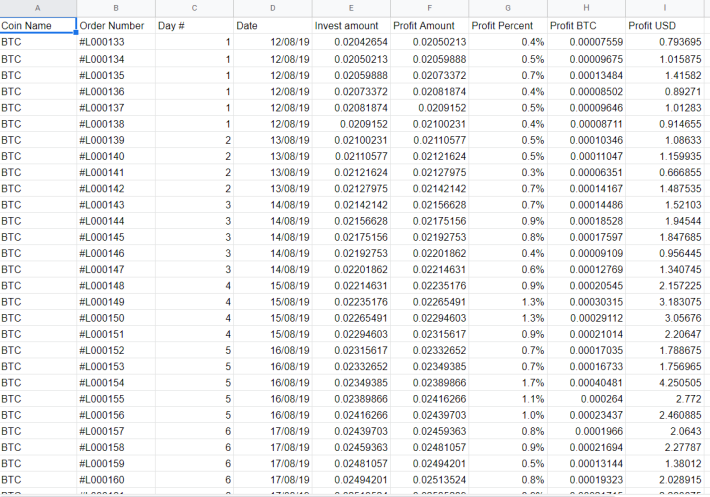Click order number cell #L000133
The height and width of the screenshot is (497, 710).
pyautogui.click(x=116, y=42)
